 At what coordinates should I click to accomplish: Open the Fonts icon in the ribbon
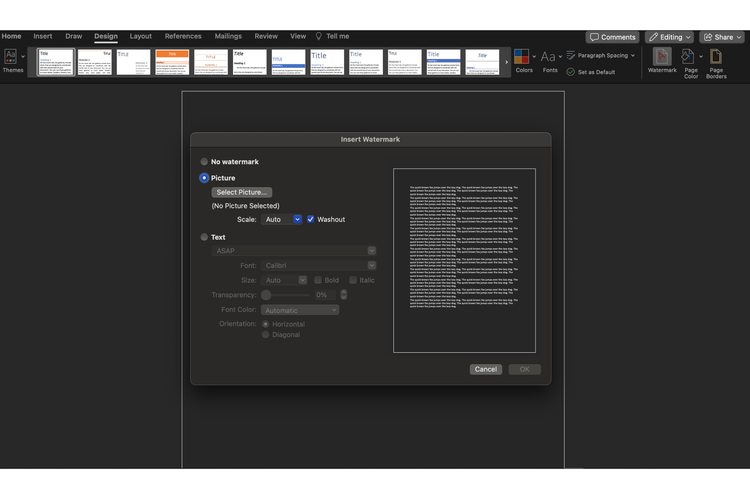(548, 57)
